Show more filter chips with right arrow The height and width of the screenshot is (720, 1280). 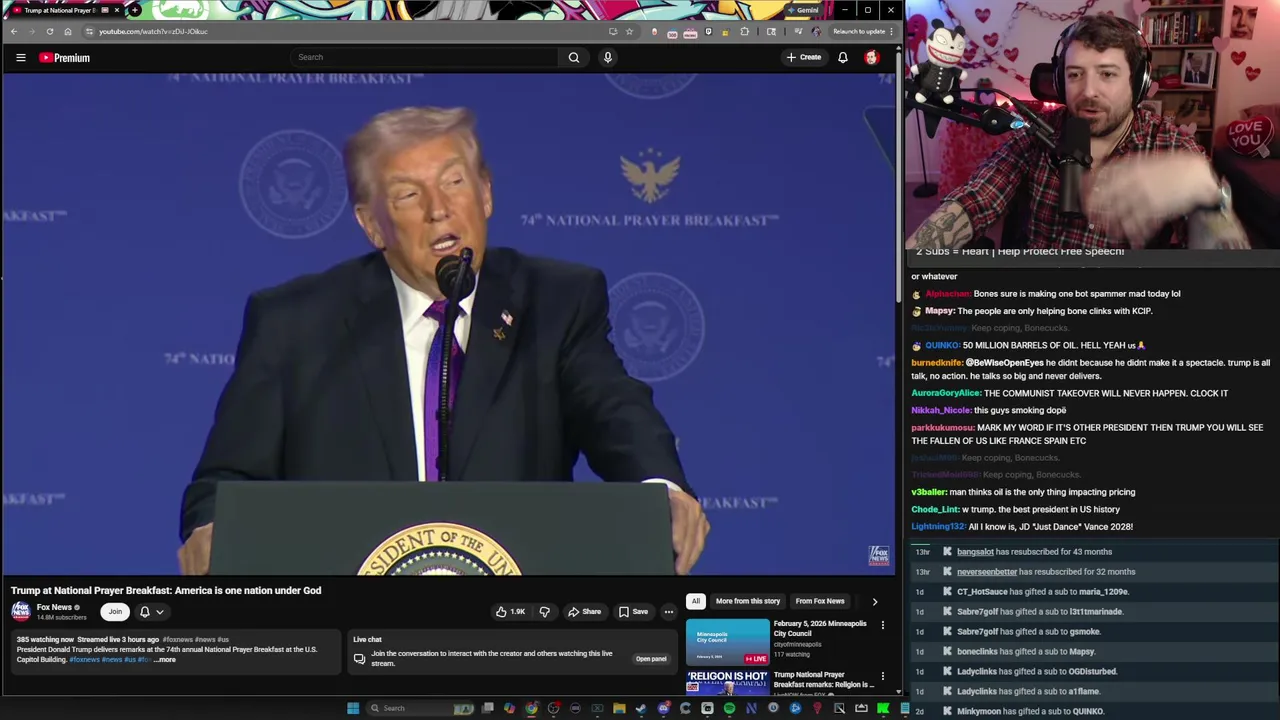(x=874, y=601)
